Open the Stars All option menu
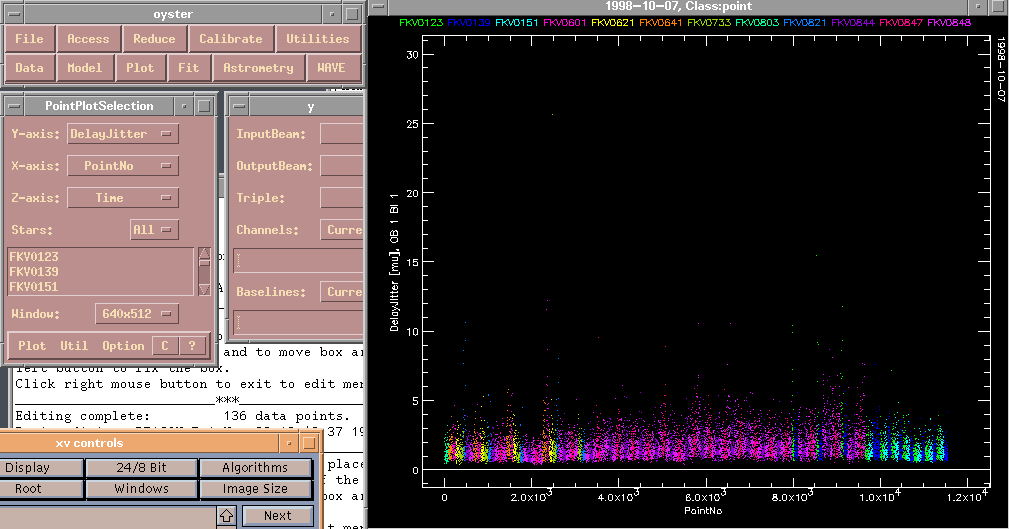The image size is (1009, 529). [x=154, y=230]
